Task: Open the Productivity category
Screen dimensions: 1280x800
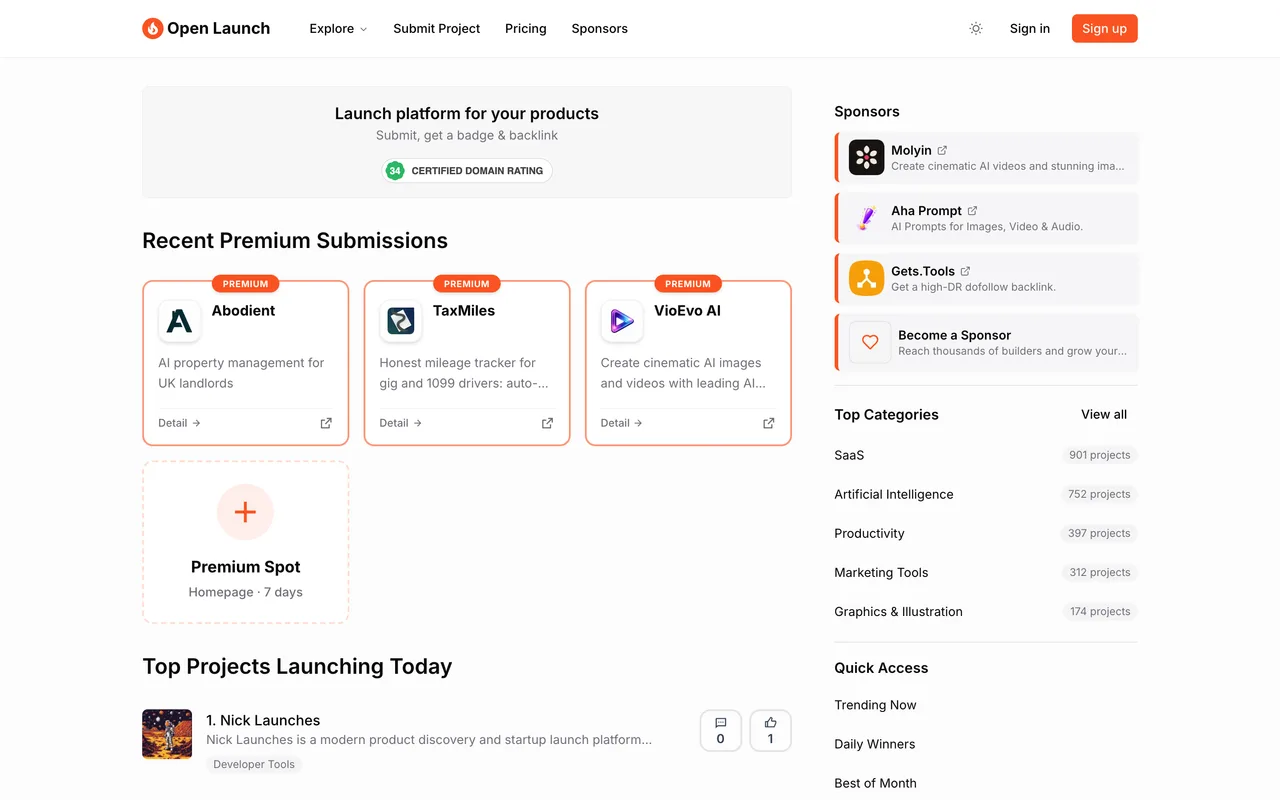Action: (869, 533)
